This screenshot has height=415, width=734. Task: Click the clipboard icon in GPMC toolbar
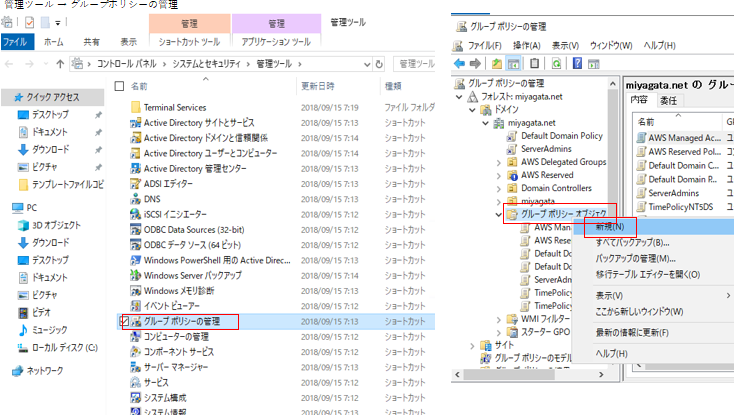[534, 64]
